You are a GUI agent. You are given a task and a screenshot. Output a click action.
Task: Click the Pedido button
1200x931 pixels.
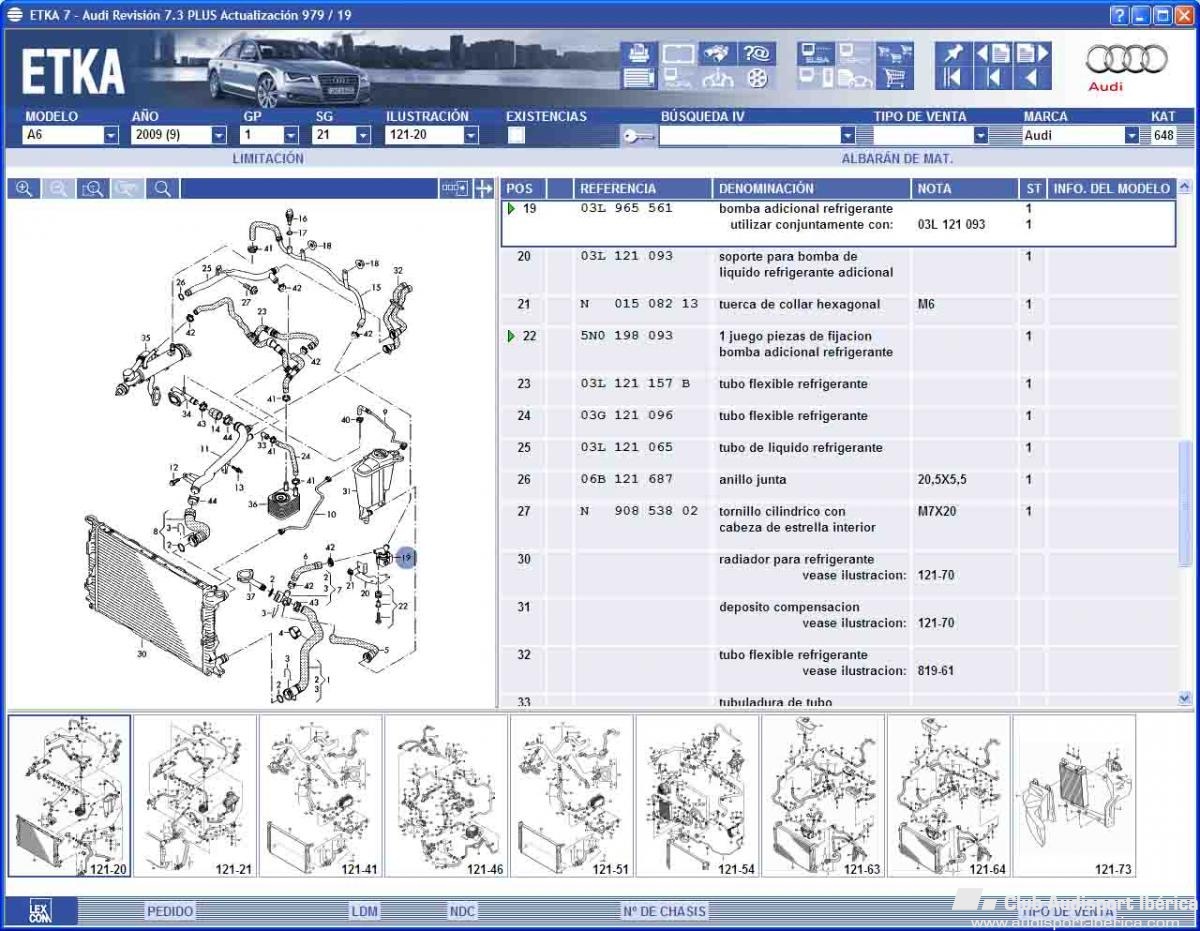click(170, 911)
